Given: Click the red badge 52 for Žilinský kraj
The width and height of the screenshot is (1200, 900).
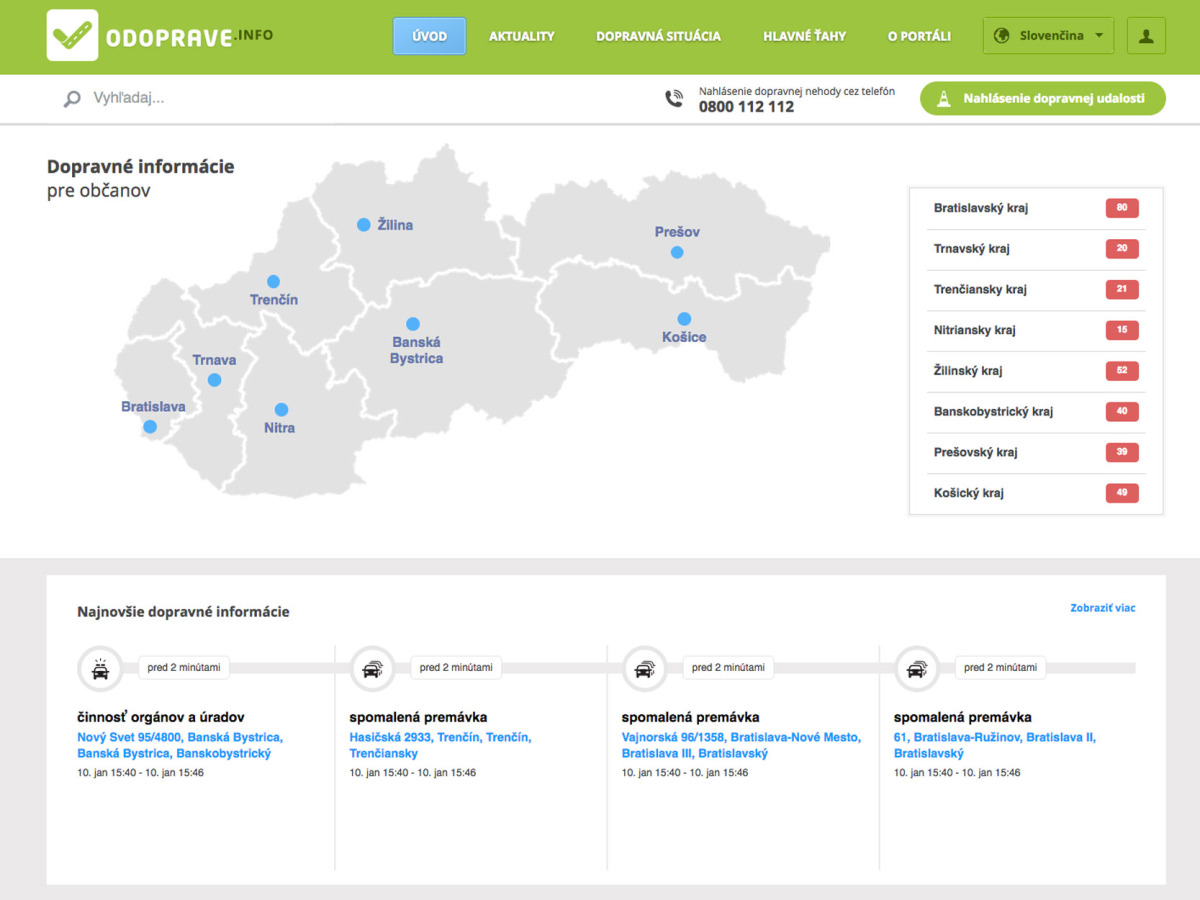Looking at the screenshot, I should coord(1122,371).
